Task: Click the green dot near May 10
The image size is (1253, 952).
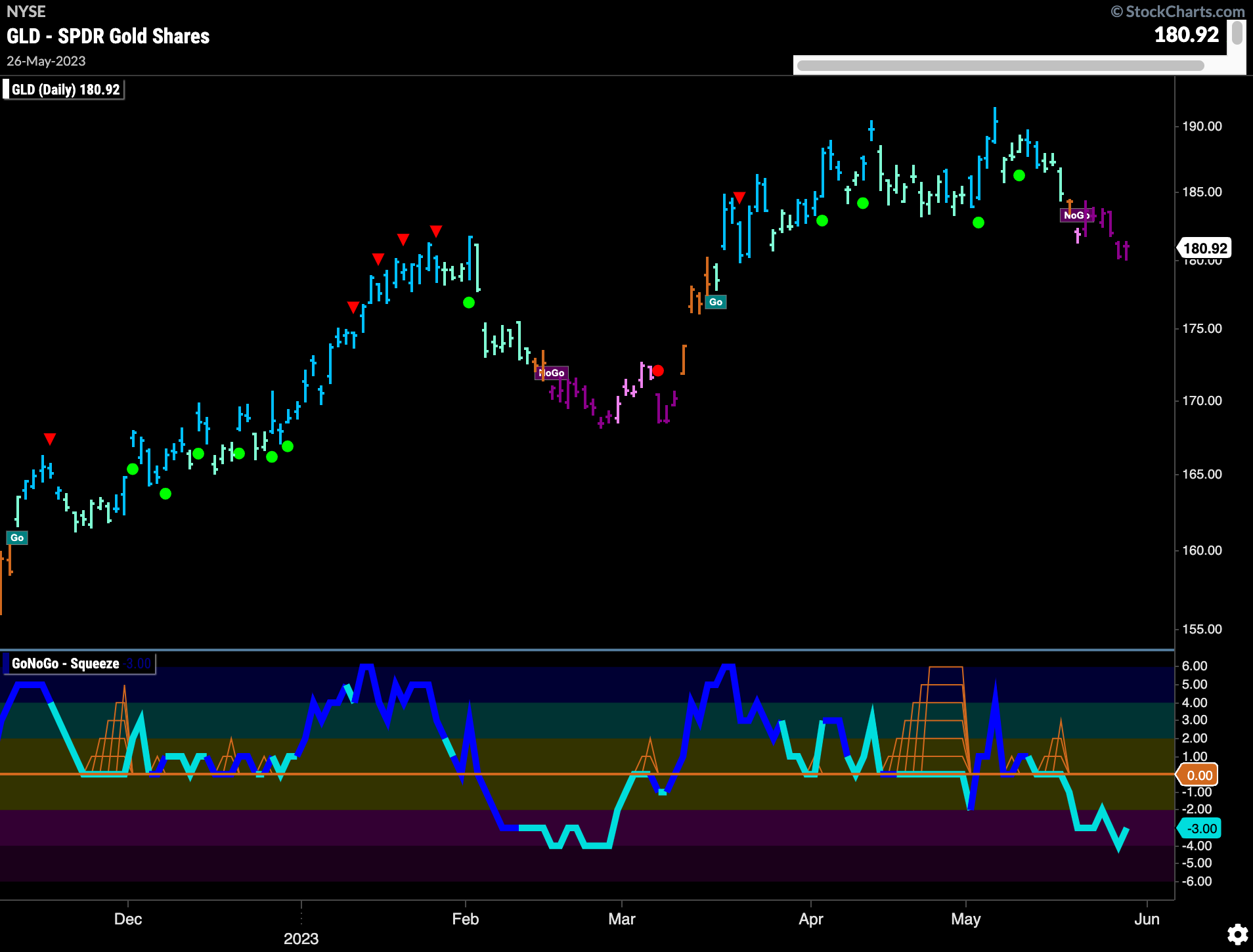Action: pos(1019,175)
